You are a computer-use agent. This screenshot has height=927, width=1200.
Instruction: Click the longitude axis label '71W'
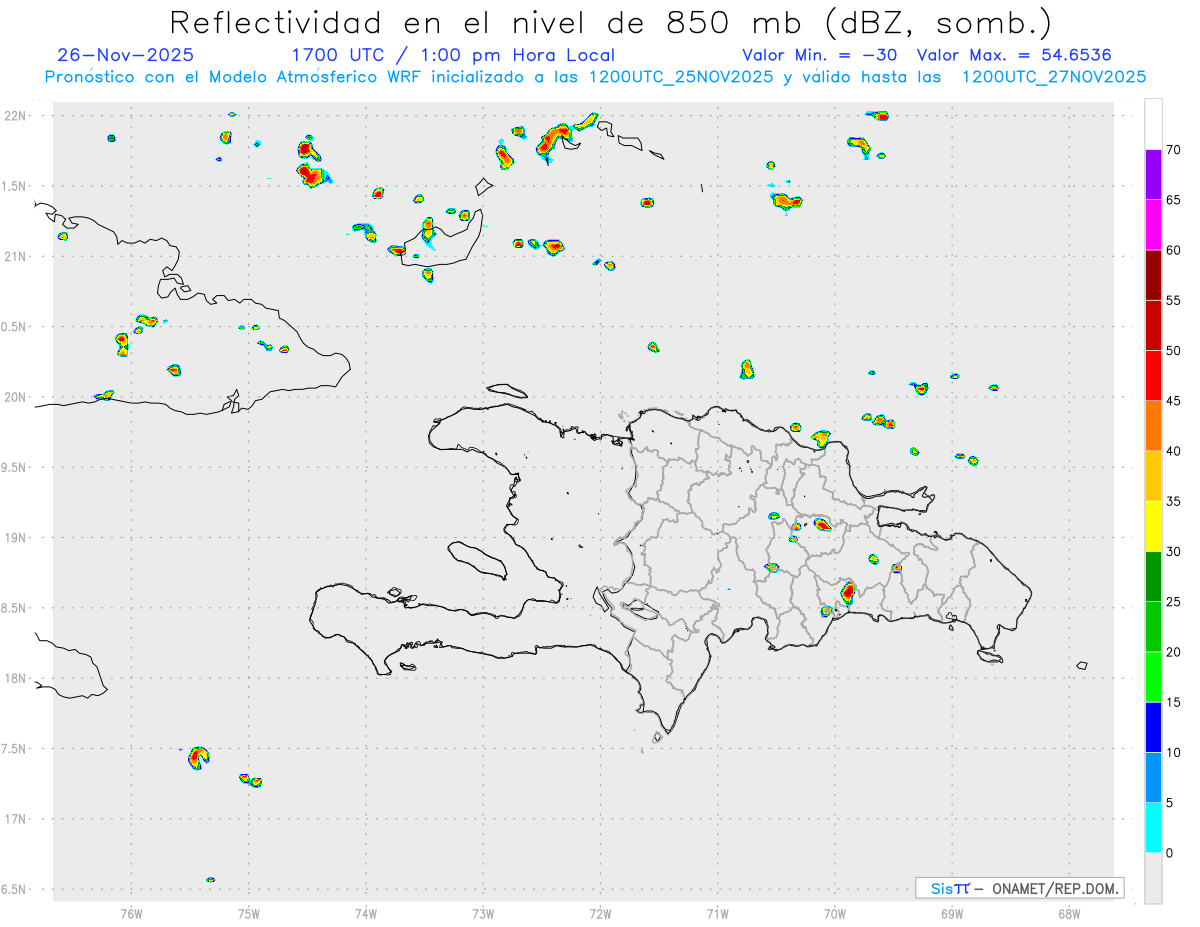(x=717, y=914)
